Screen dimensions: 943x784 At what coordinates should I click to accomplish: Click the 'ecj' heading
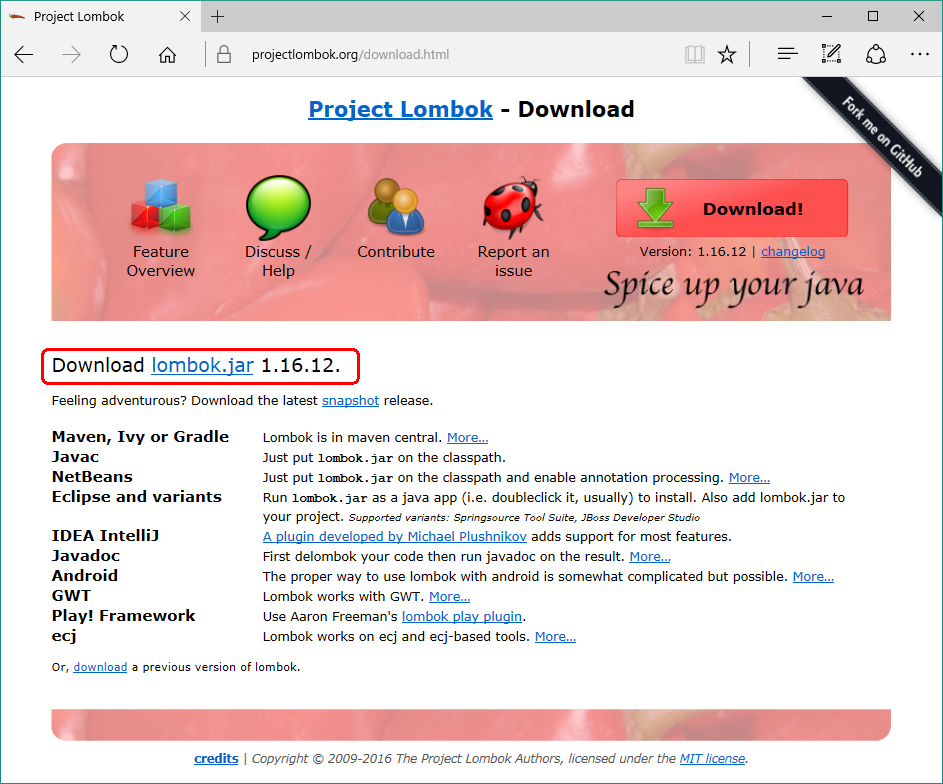(64, 636)
